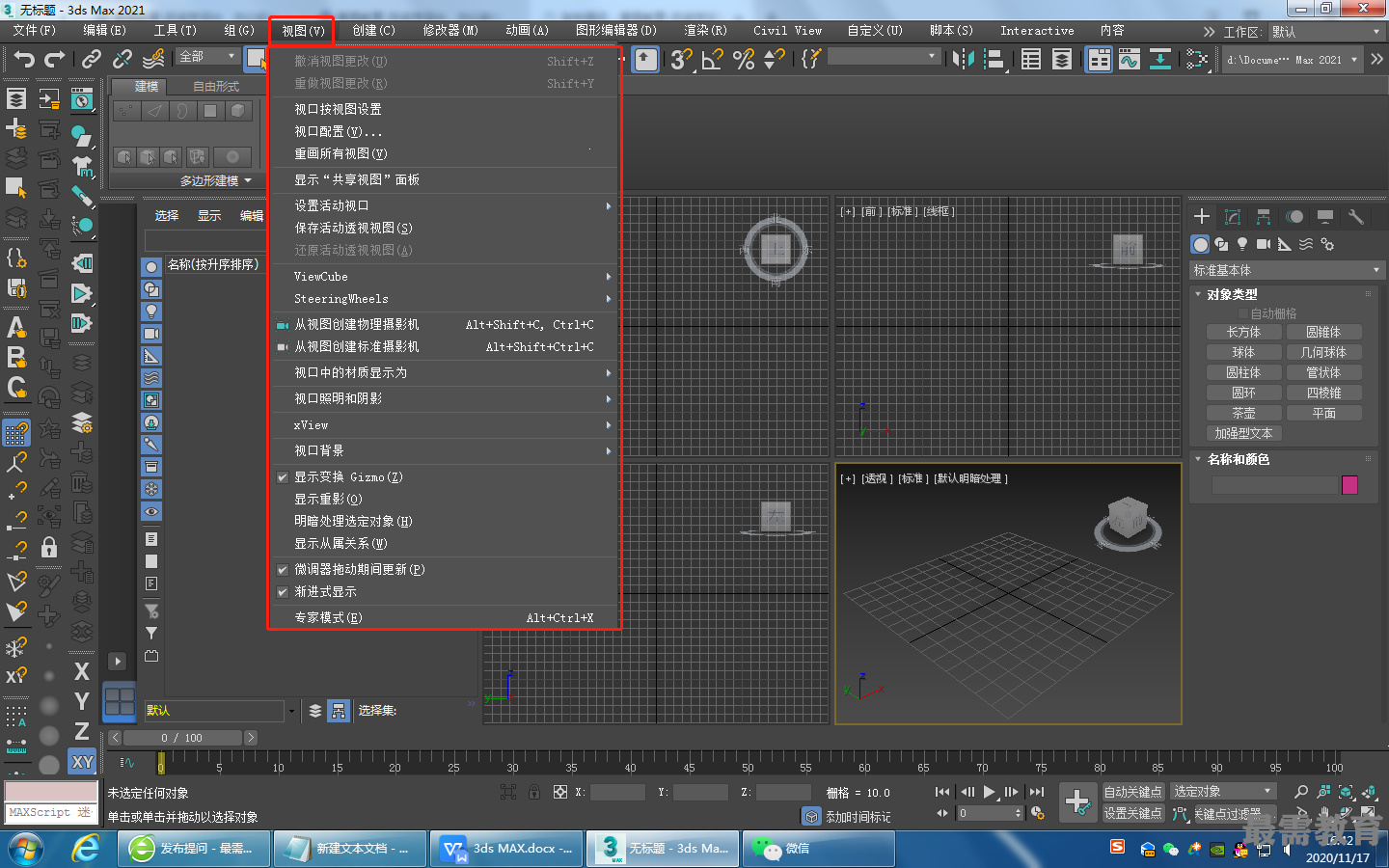1389x868 pixels.
Task: Toggle the X axis constraint button
Action: (82, 671)
